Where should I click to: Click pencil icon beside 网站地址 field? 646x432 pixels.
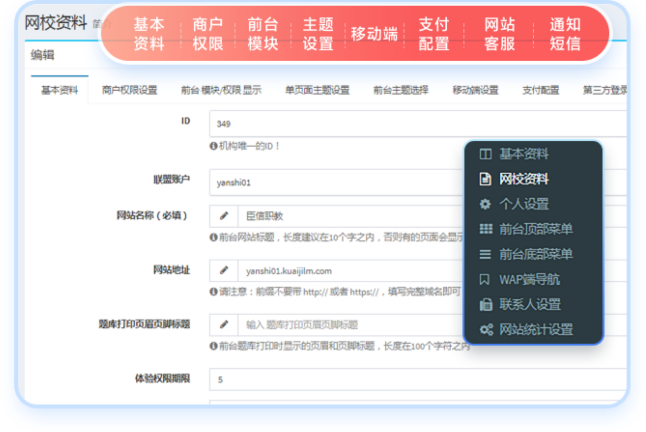pyautogui.click(x=224, y=271)
